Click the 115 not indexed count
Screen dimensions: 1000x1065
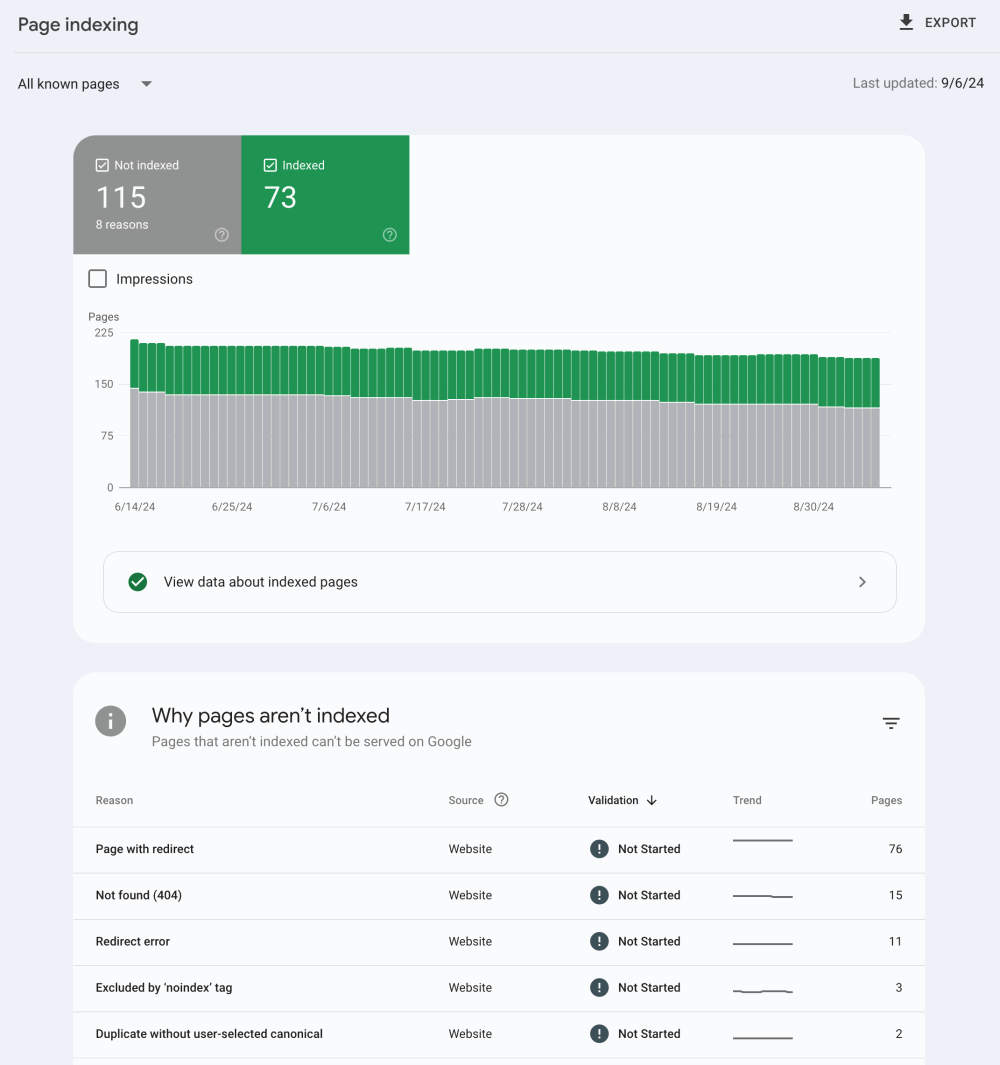click(121, 198)
